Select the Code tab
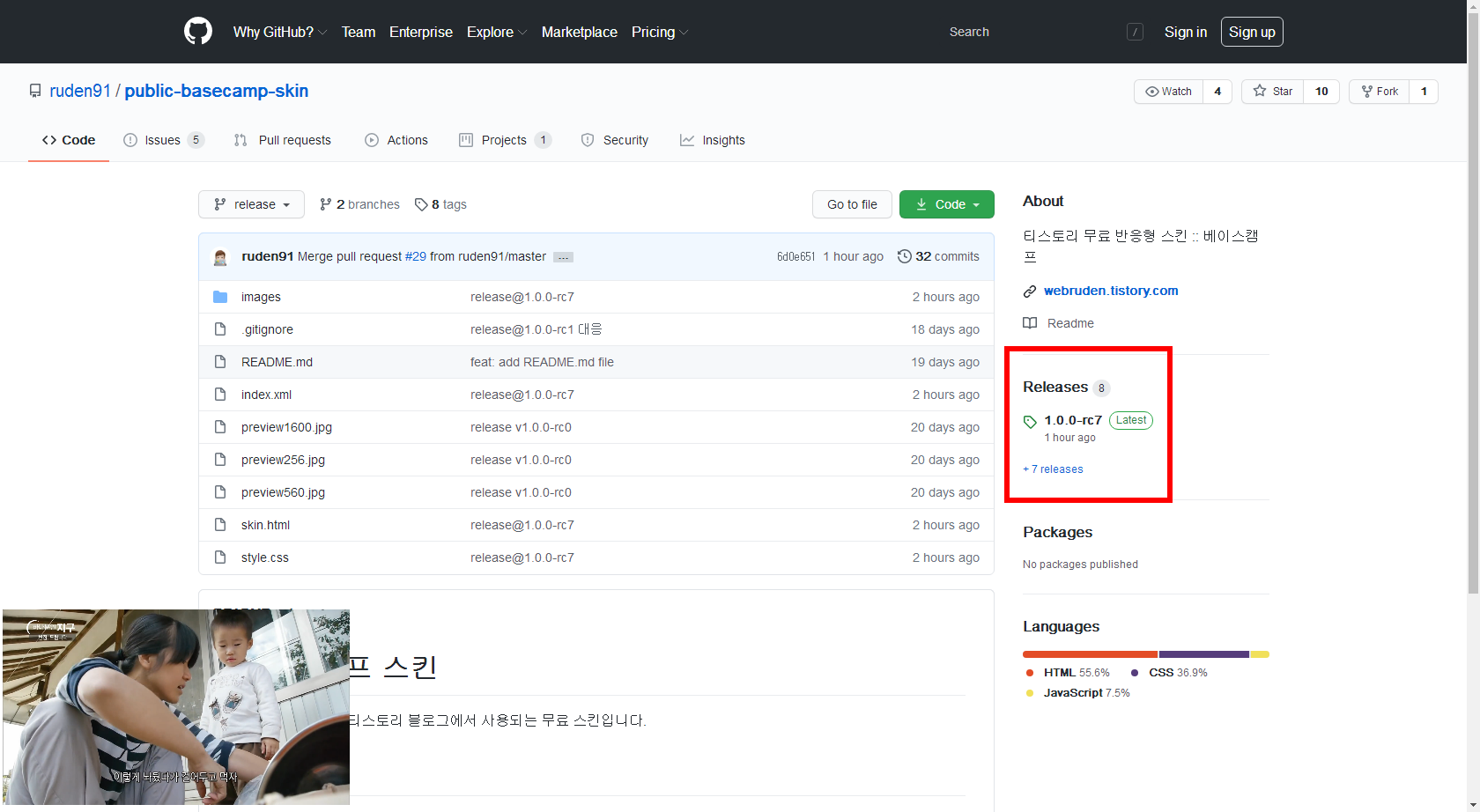1480x812 pixels. (69, 140)
